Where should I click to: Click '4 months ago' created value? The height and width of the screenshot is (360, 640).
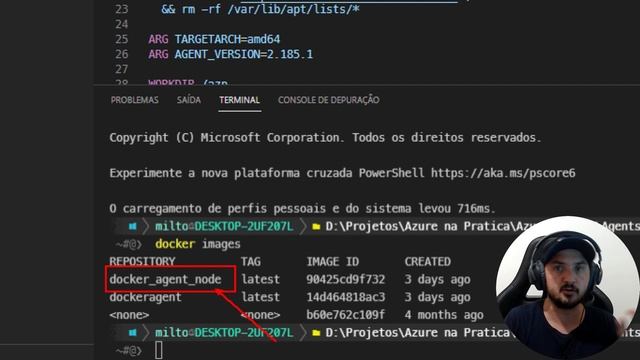444,315
